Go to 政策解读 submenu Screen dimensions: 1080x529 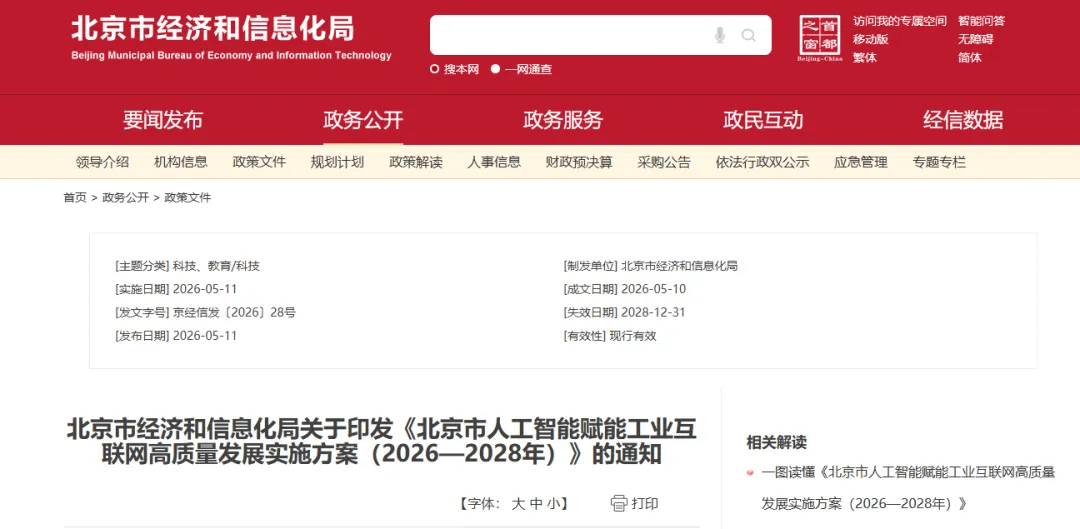(x=415, y=163)
